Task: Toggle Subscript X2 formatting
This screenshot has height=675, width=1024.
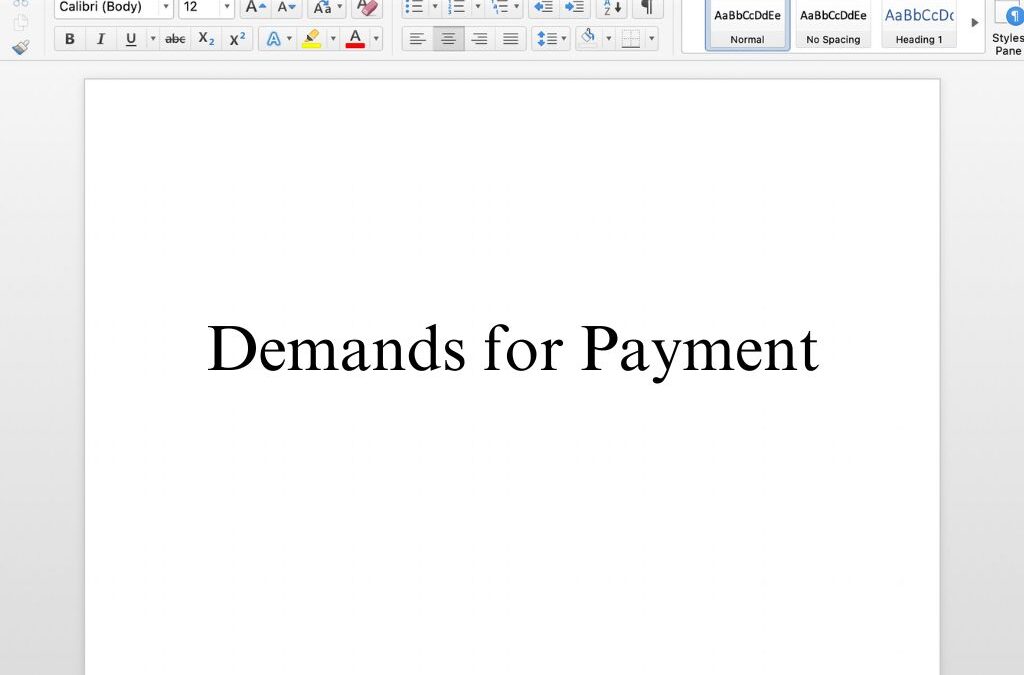Action: 206,39
